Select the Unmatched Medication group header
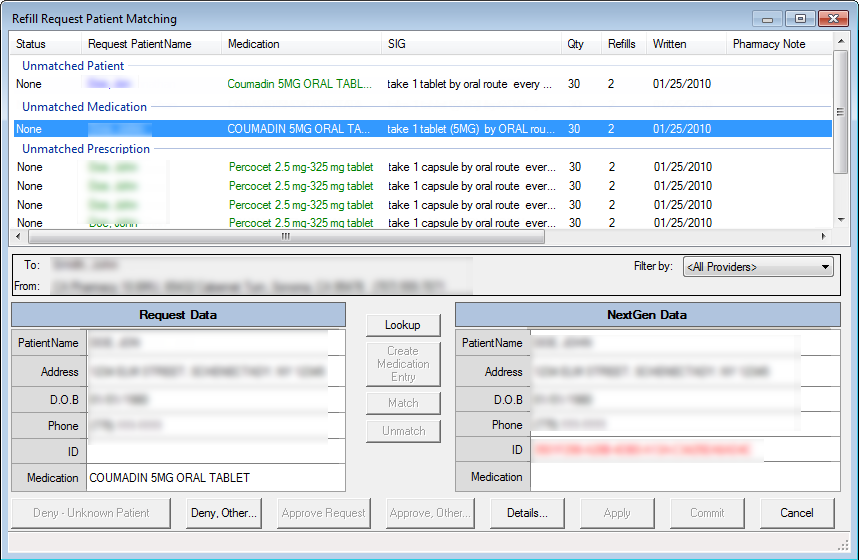This screenshot has height=560, width=859. click(84, 107)
